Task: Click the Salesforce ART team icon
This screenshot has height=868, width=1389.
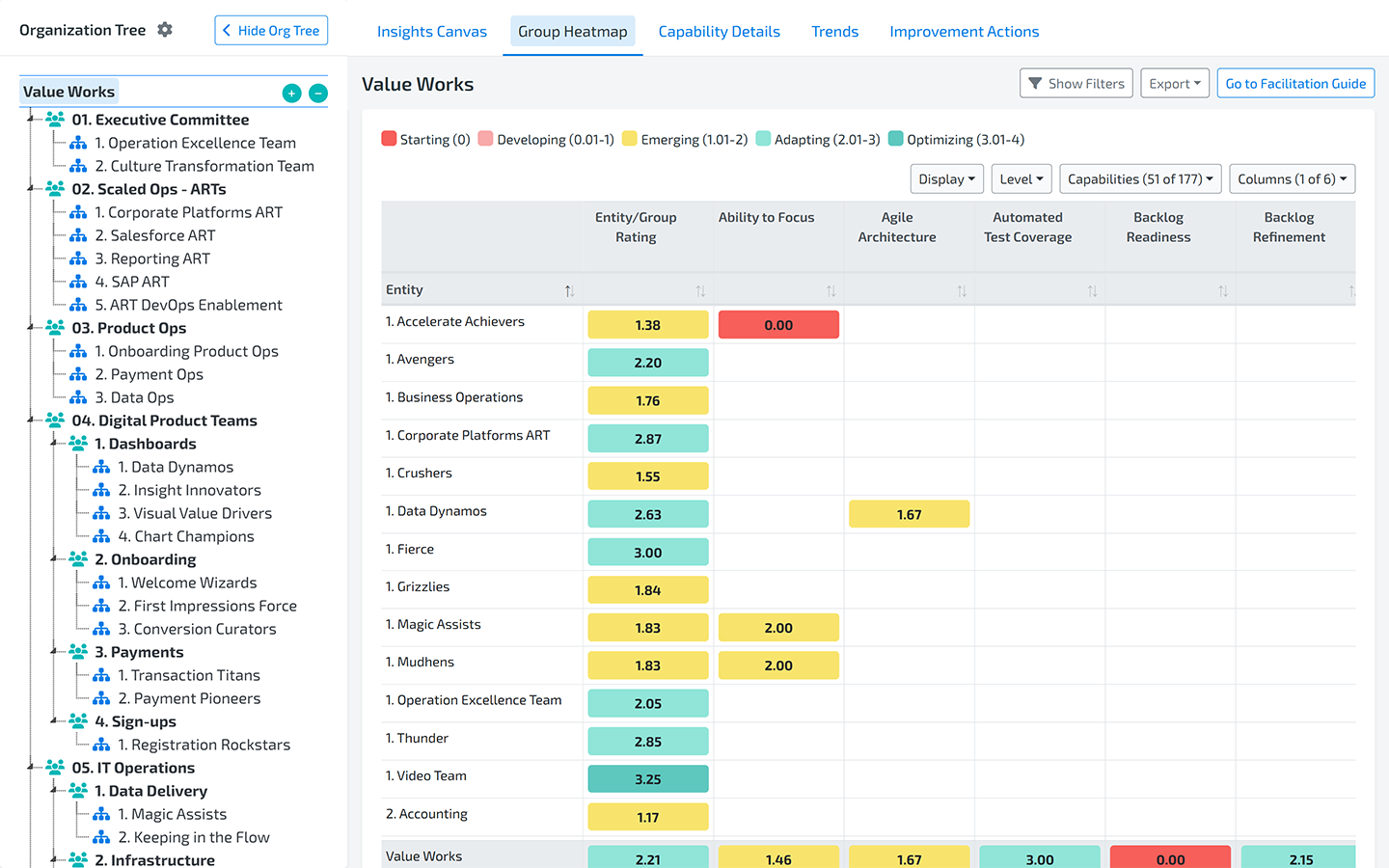Action: click(x=78, y=235)
